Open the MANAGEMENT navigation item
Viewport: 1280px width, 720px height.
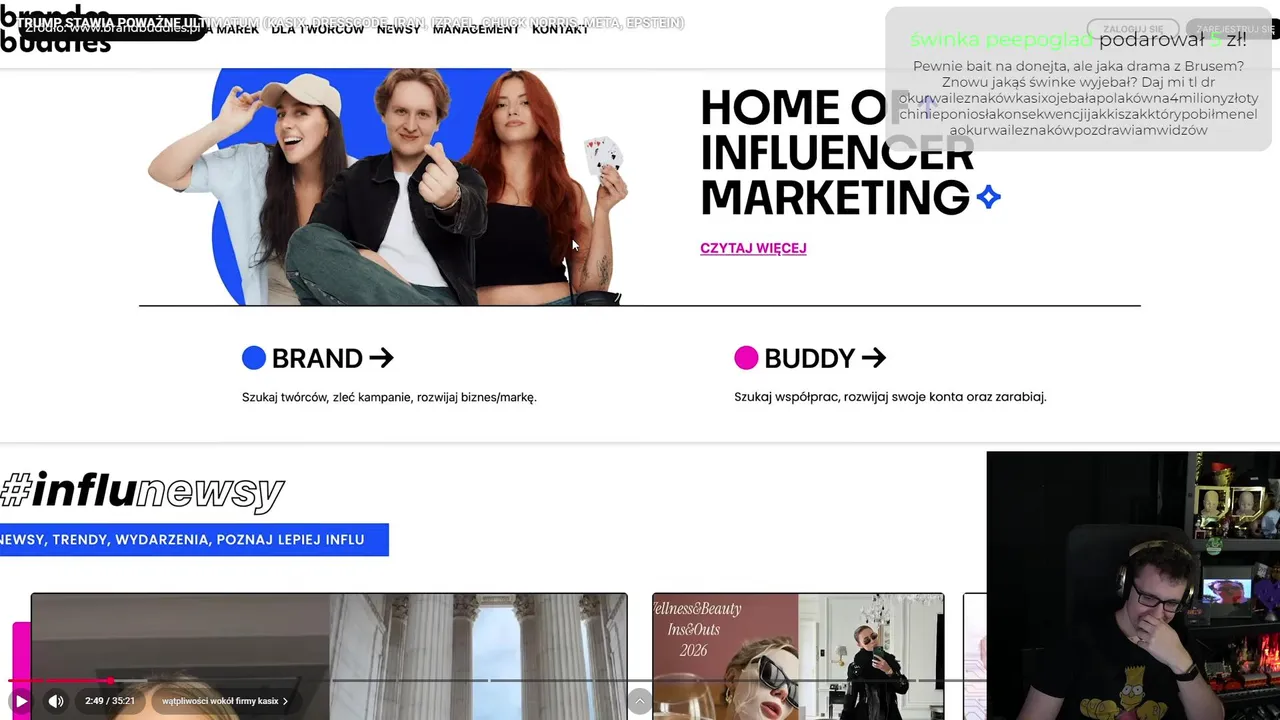[x=476, y=29]
